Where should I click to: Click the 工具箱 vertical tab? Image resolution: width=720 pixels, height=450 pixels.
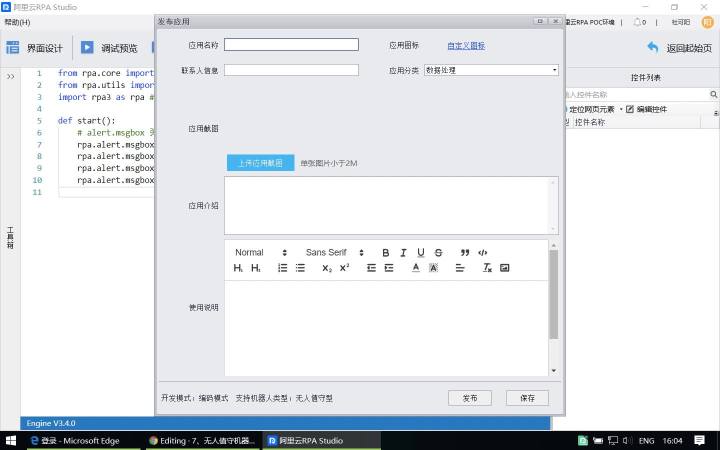point(10,237)
